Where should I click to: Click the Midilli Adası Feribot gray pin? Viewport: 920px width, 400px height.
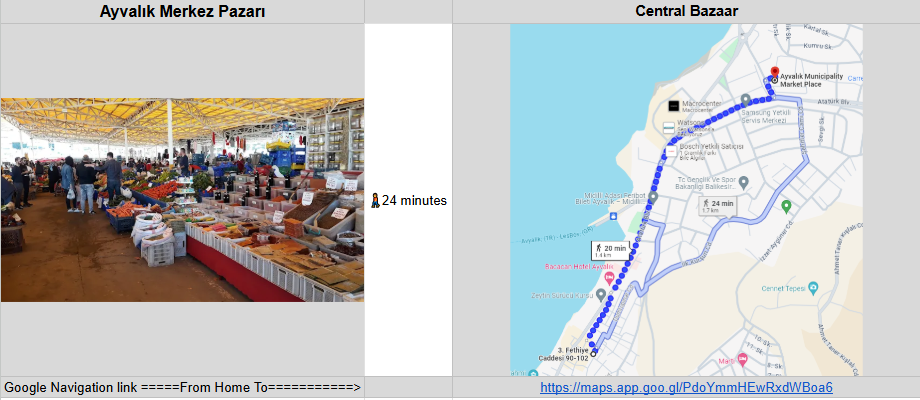pyautogui.click(x=653, y=198)
